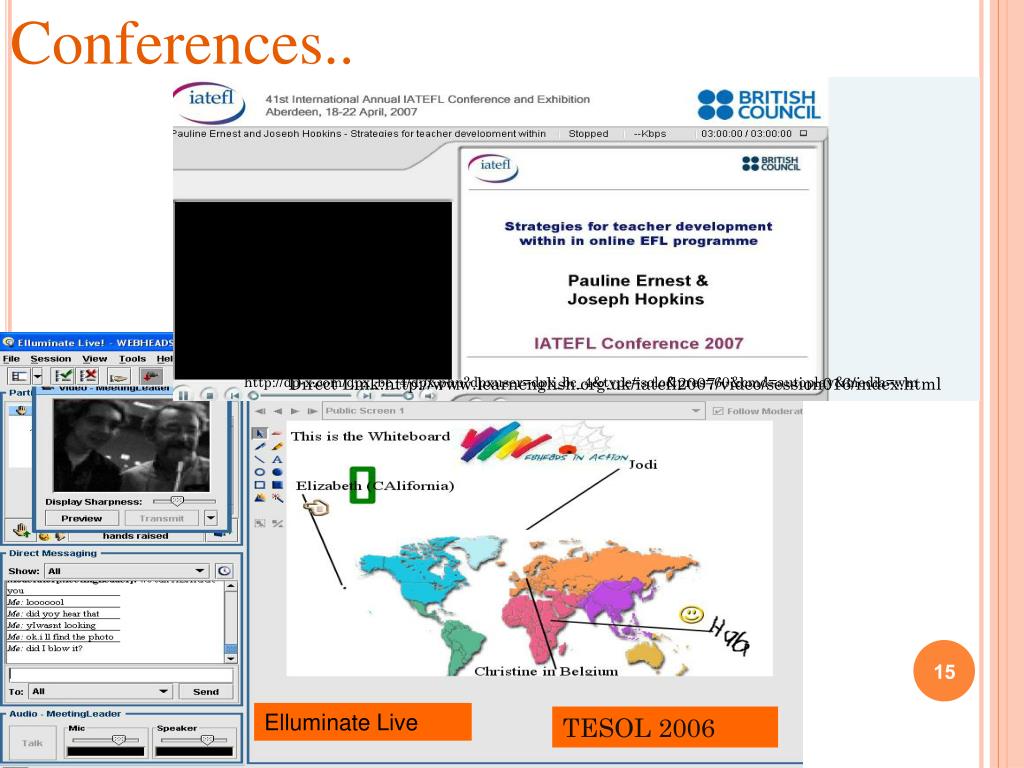Screen dimensions: 1024x768
Task: Click the smiley emoticon in participants panel
Action: tap(44, 536)
